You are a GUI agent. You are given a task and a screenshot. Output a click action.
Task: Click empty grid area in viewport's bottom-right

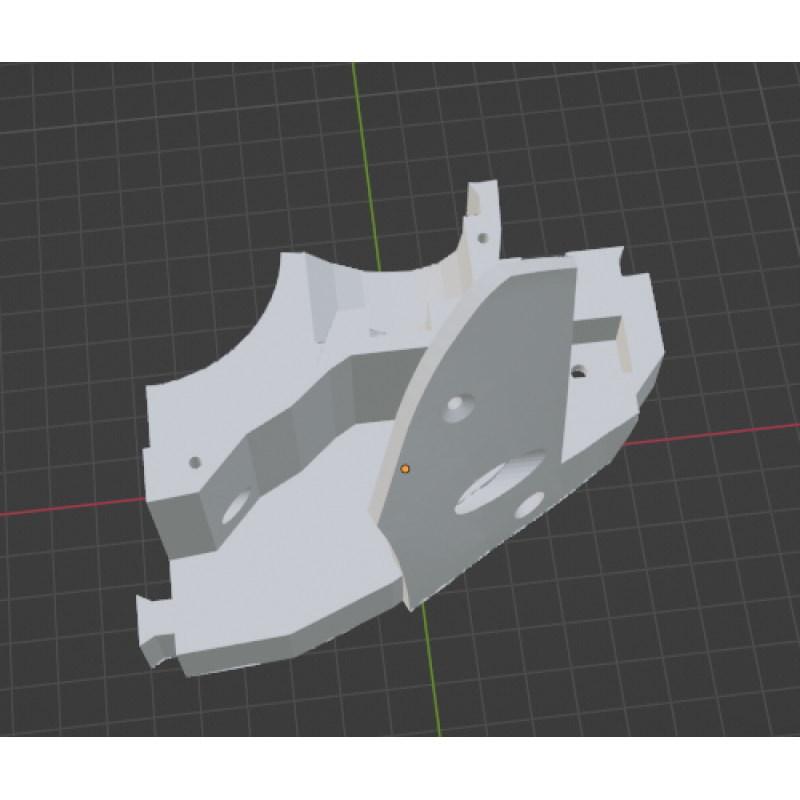point(680,650)
